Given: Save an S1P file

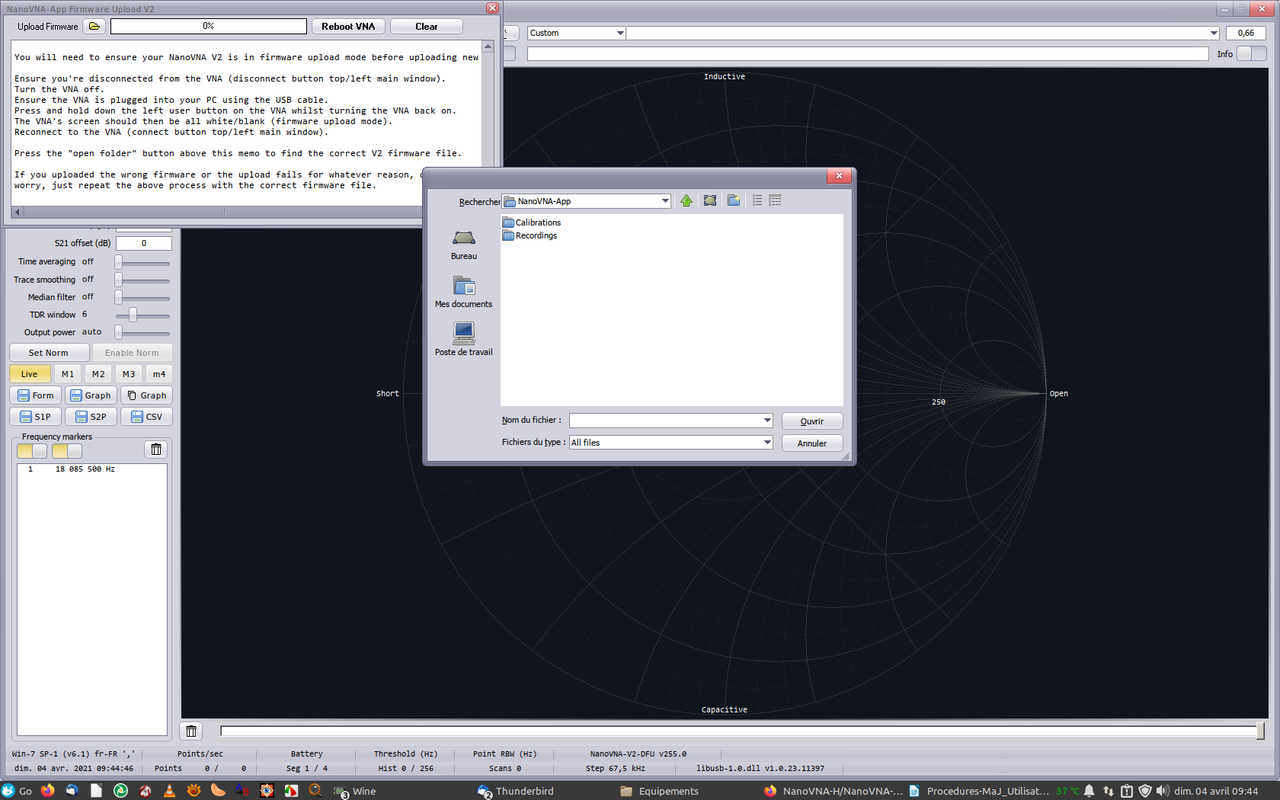Looking at the screenshot, I should 36,416.
